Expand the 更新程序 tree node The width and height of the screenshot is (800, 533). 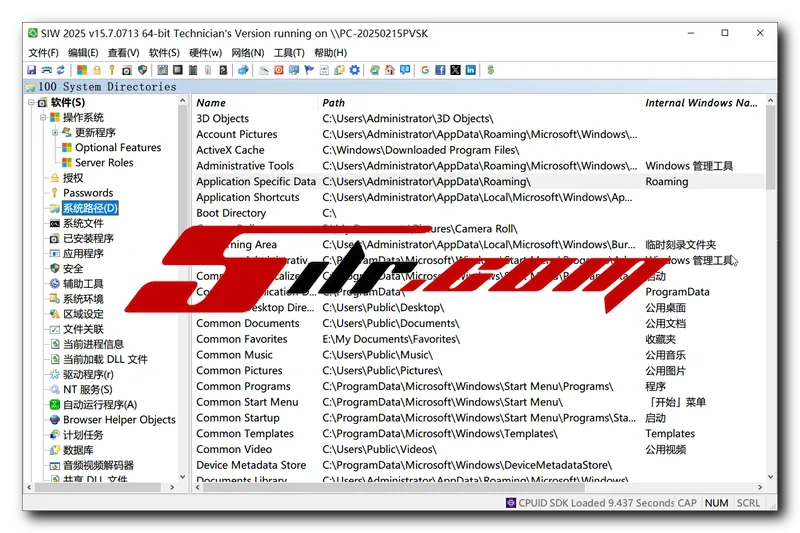coord(55,133)
